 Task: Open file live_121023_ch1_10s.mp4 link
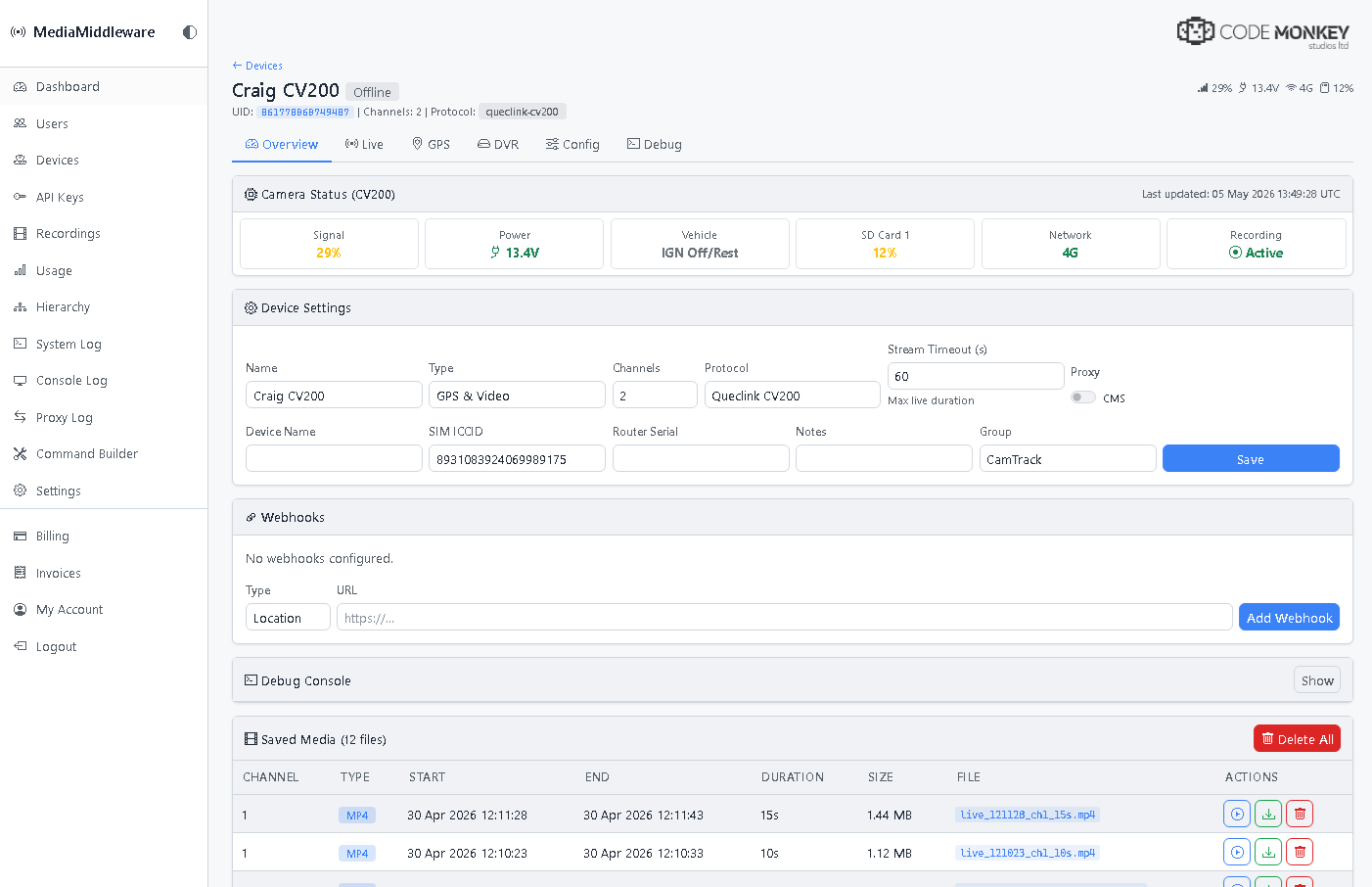pos(1028,853)
